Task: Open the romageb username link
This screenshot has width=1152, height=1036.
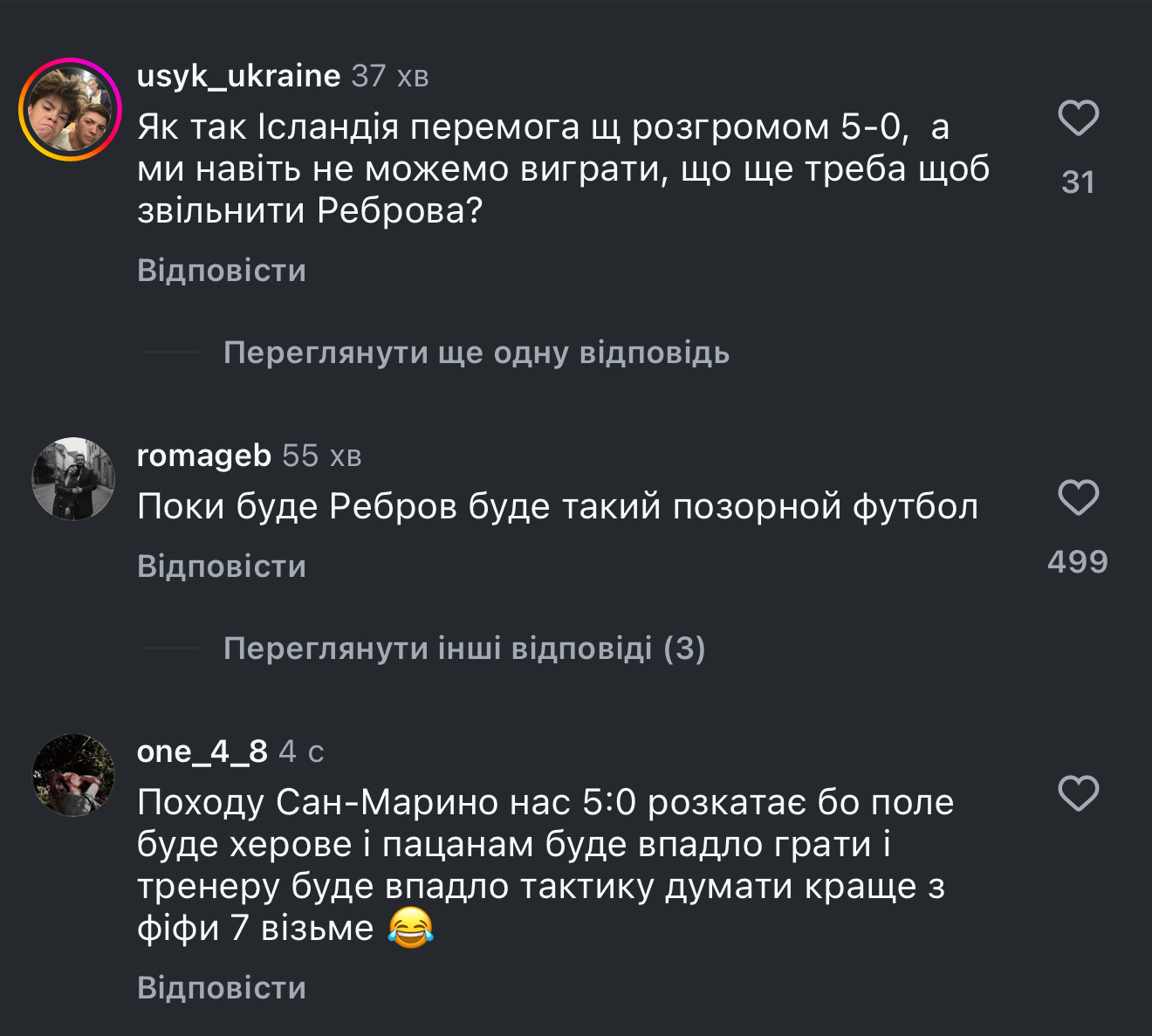Action: pos(204,456)
